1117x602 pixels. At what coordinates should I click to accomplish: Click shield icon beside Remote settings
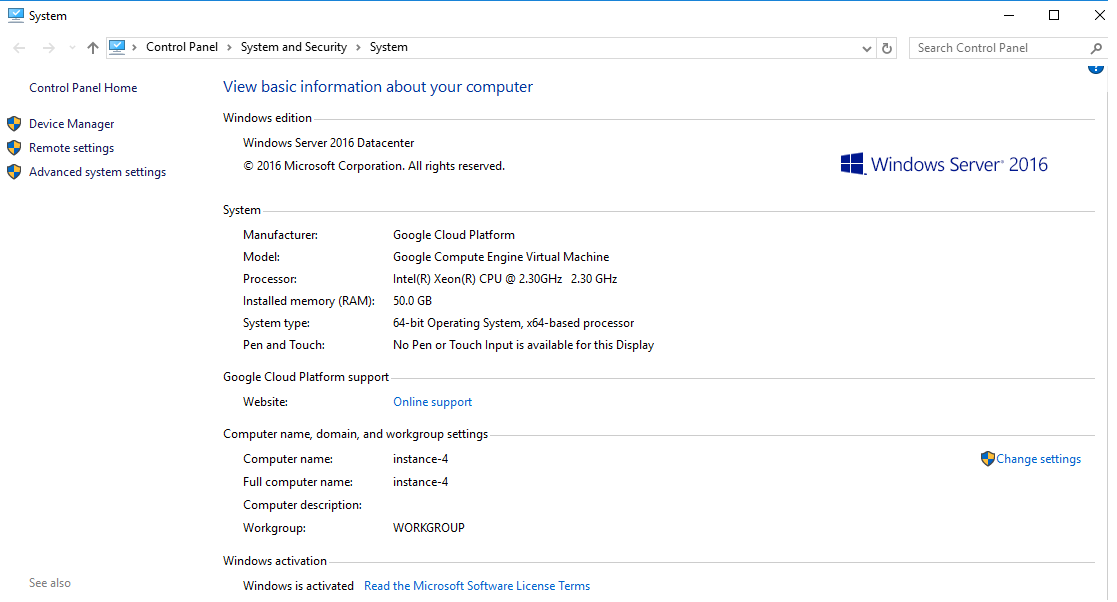click(x=14, y=147)
